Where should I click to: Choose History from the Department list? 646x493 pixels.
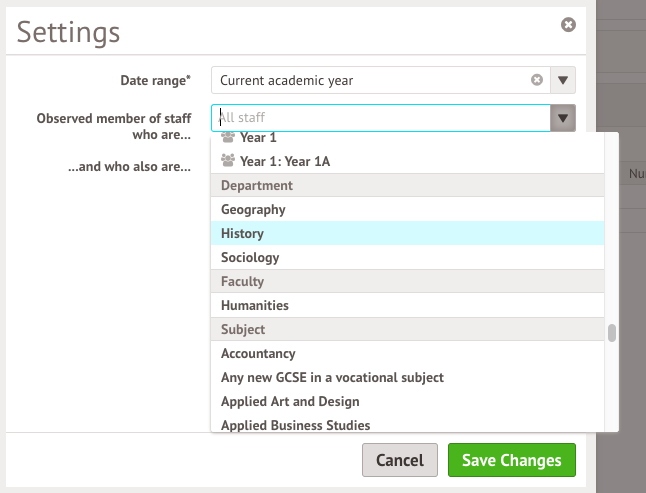(x=242, y=233)
